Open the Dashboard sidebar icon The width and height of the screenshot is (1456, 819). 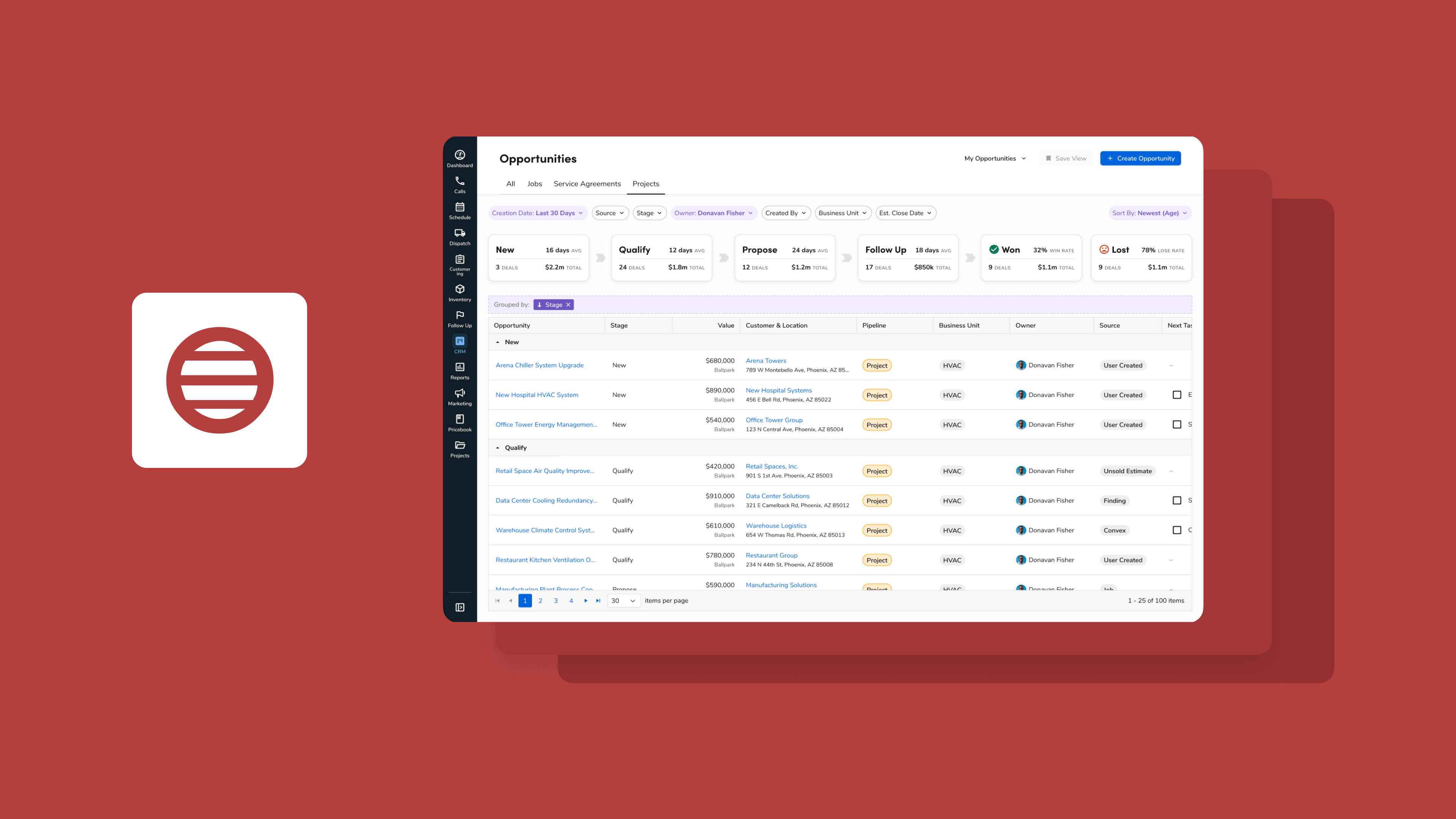(x=460, y=158)
